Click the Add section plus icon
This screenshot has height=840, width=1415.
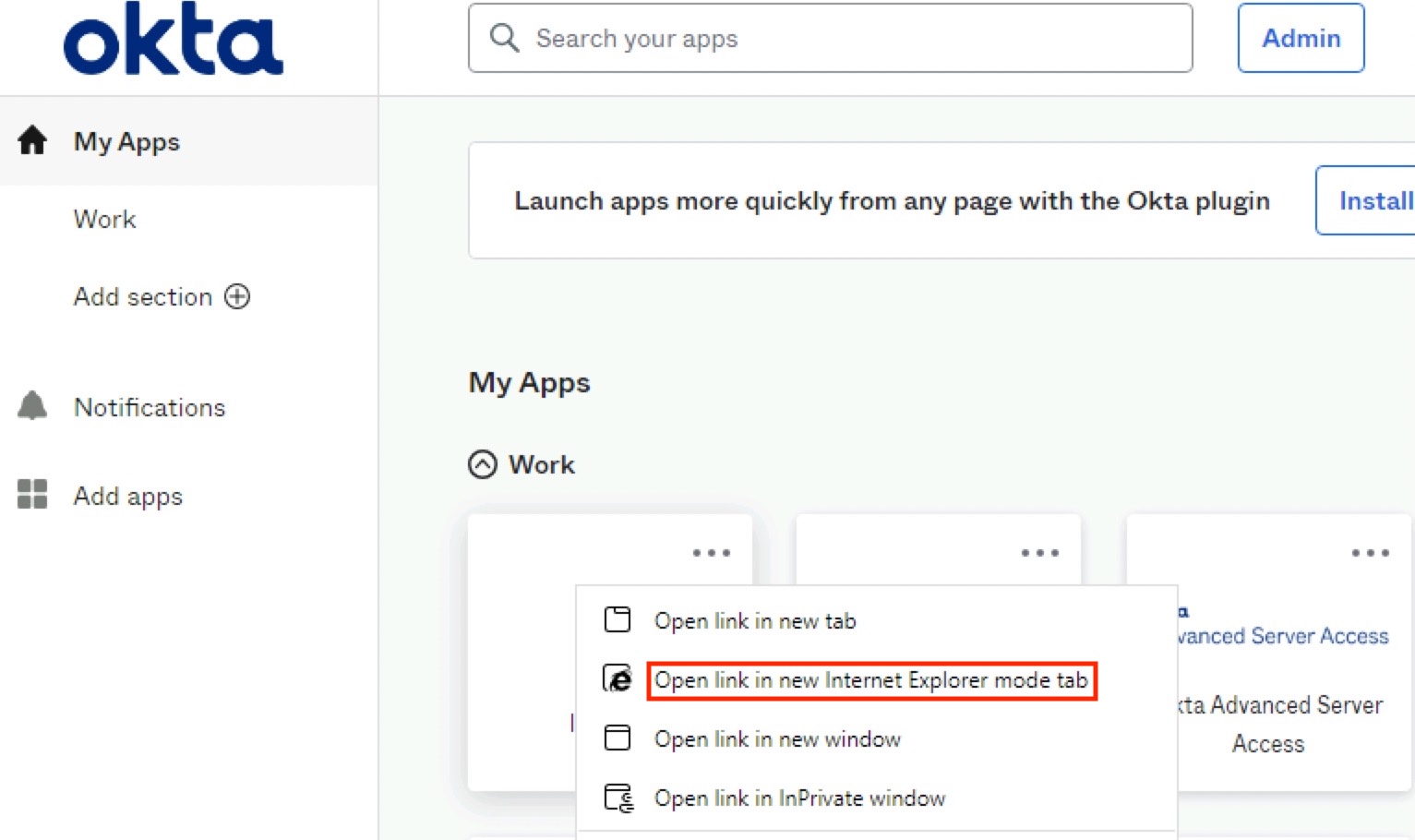[237, 296]
